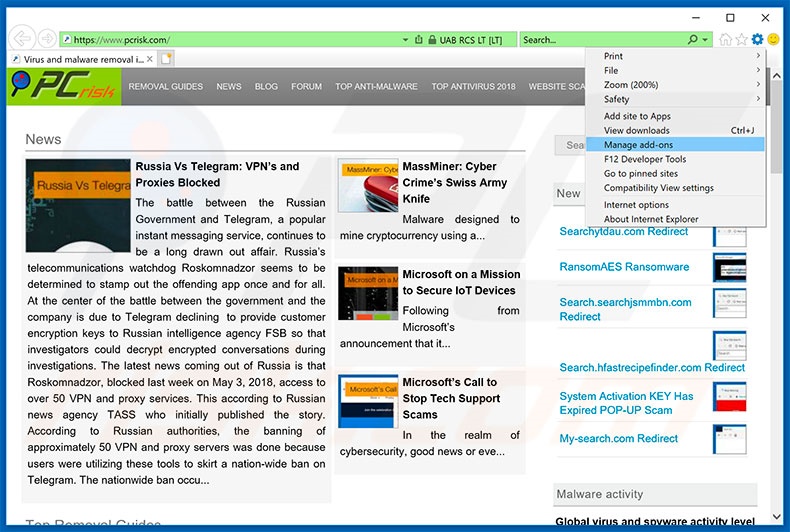
Task: Click the search magnifier icon in search box
Action: (x=692, y=40)
